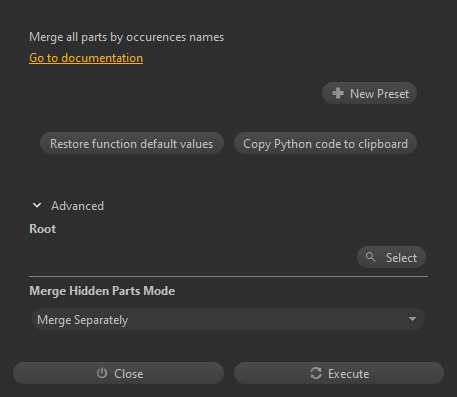Copy Python code to clipboard
The width and height of the screenshot is (457, 397).
click(x=325, y=143)
